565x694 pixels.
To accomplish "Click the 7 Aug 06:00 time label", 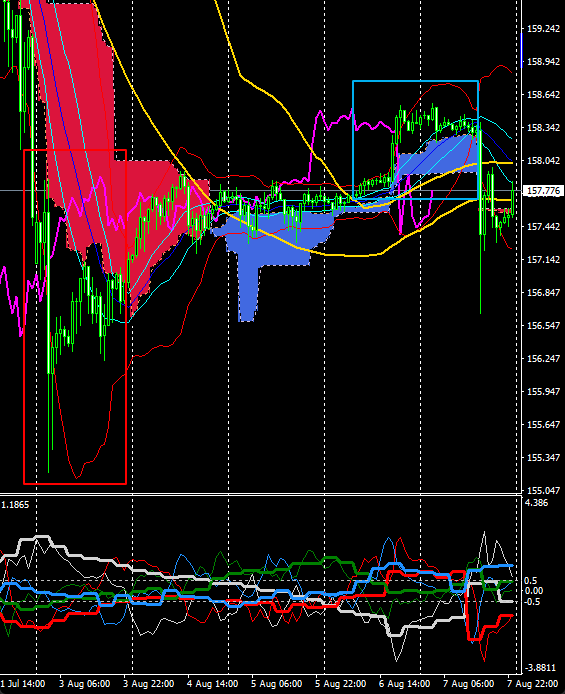I will coord(469,683).
